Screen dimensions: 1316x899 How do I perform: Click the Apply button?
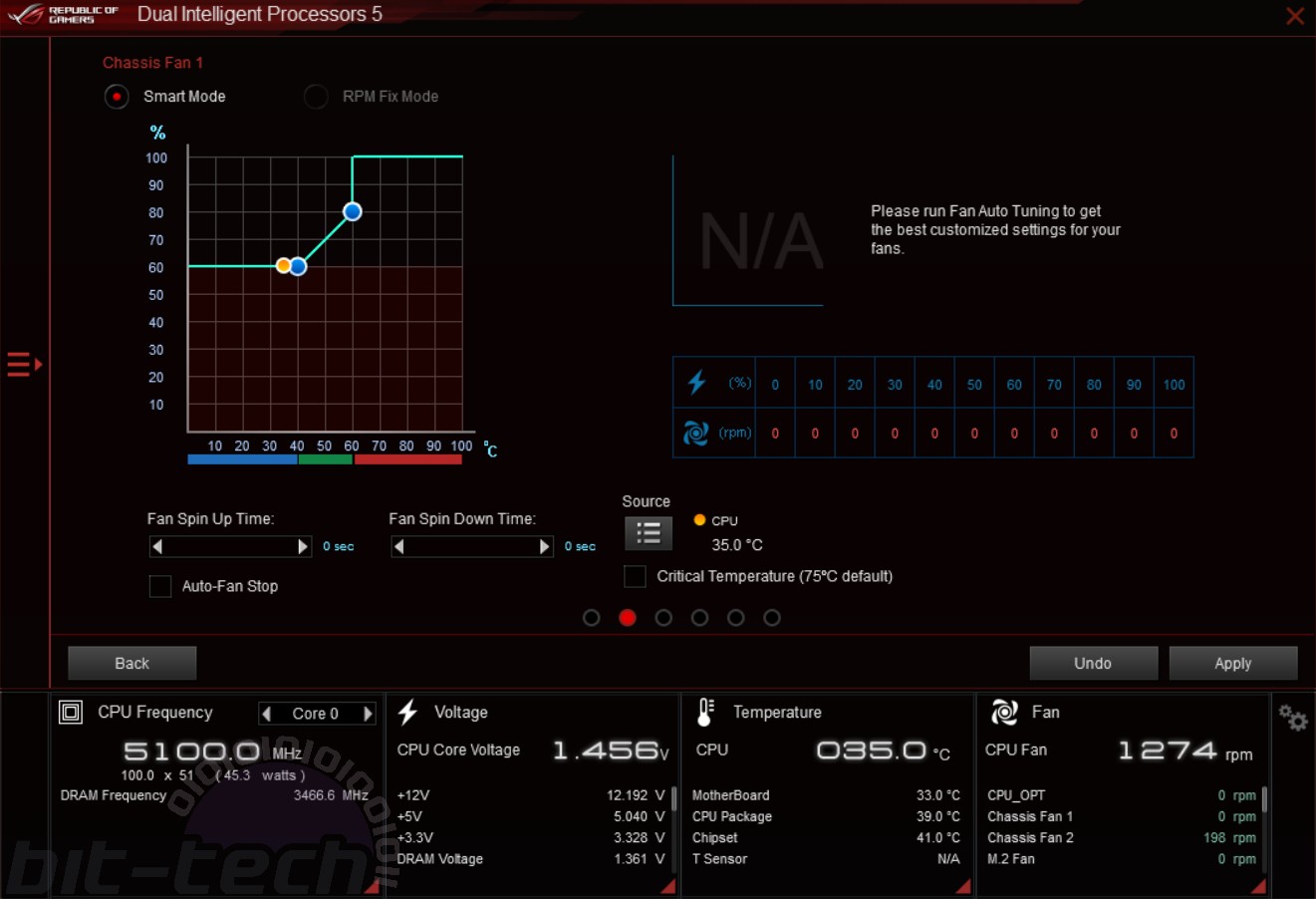pos(1233,663)
